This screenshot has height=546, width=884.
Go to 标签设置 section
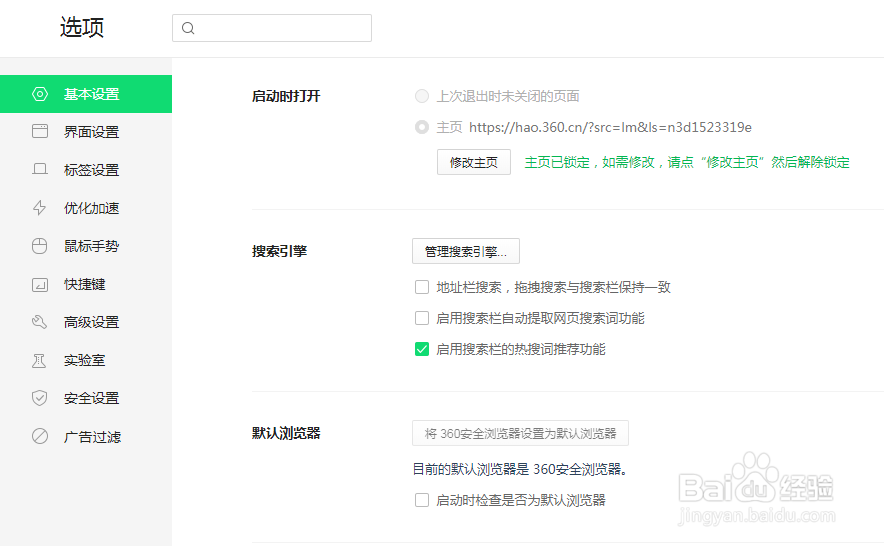click(86, 169)
